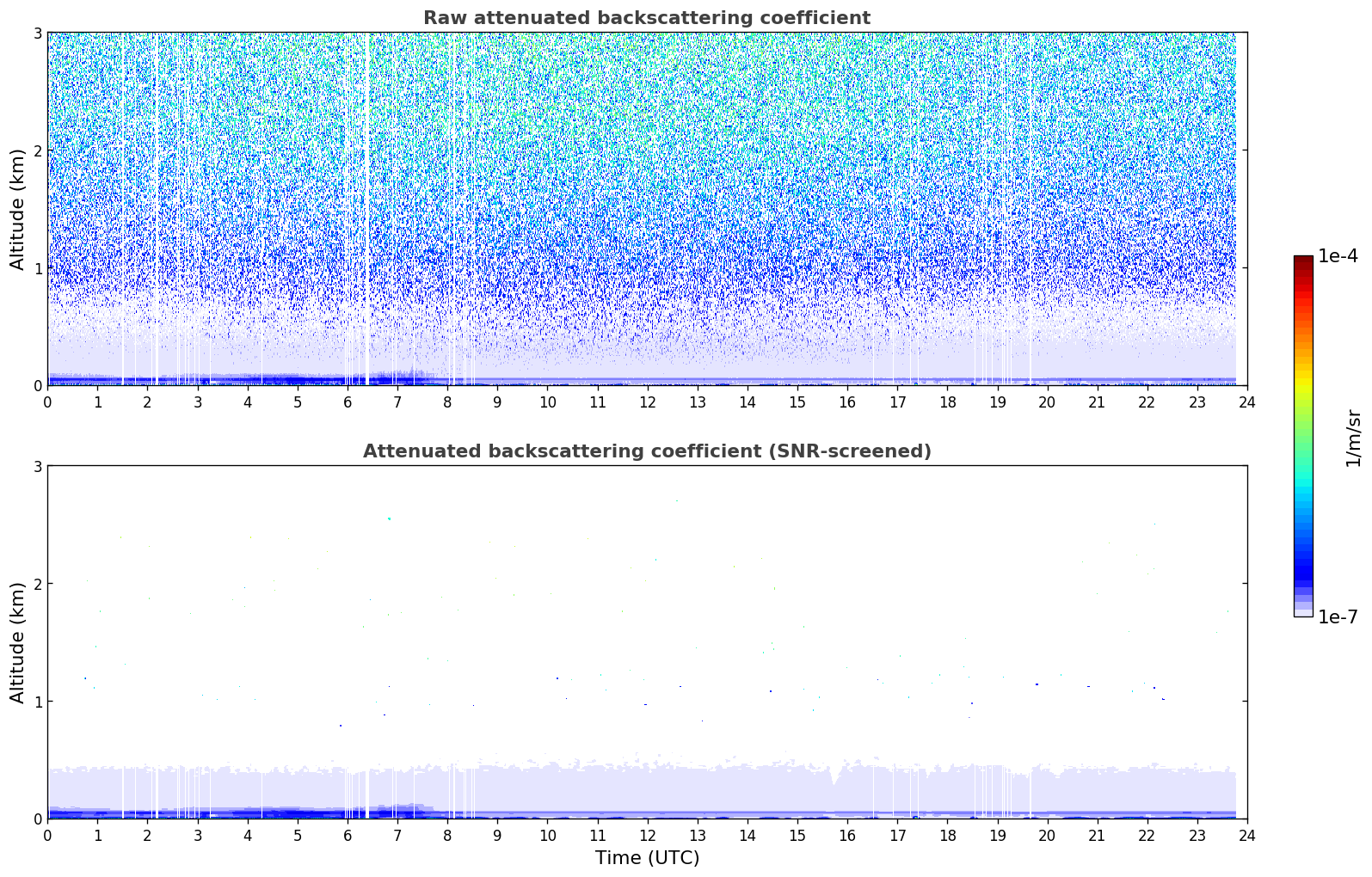This screenshot has width=1372, height=877.
Task: Click hour tick "0" under the SNR-screened plot
Action: click(47, 835)
